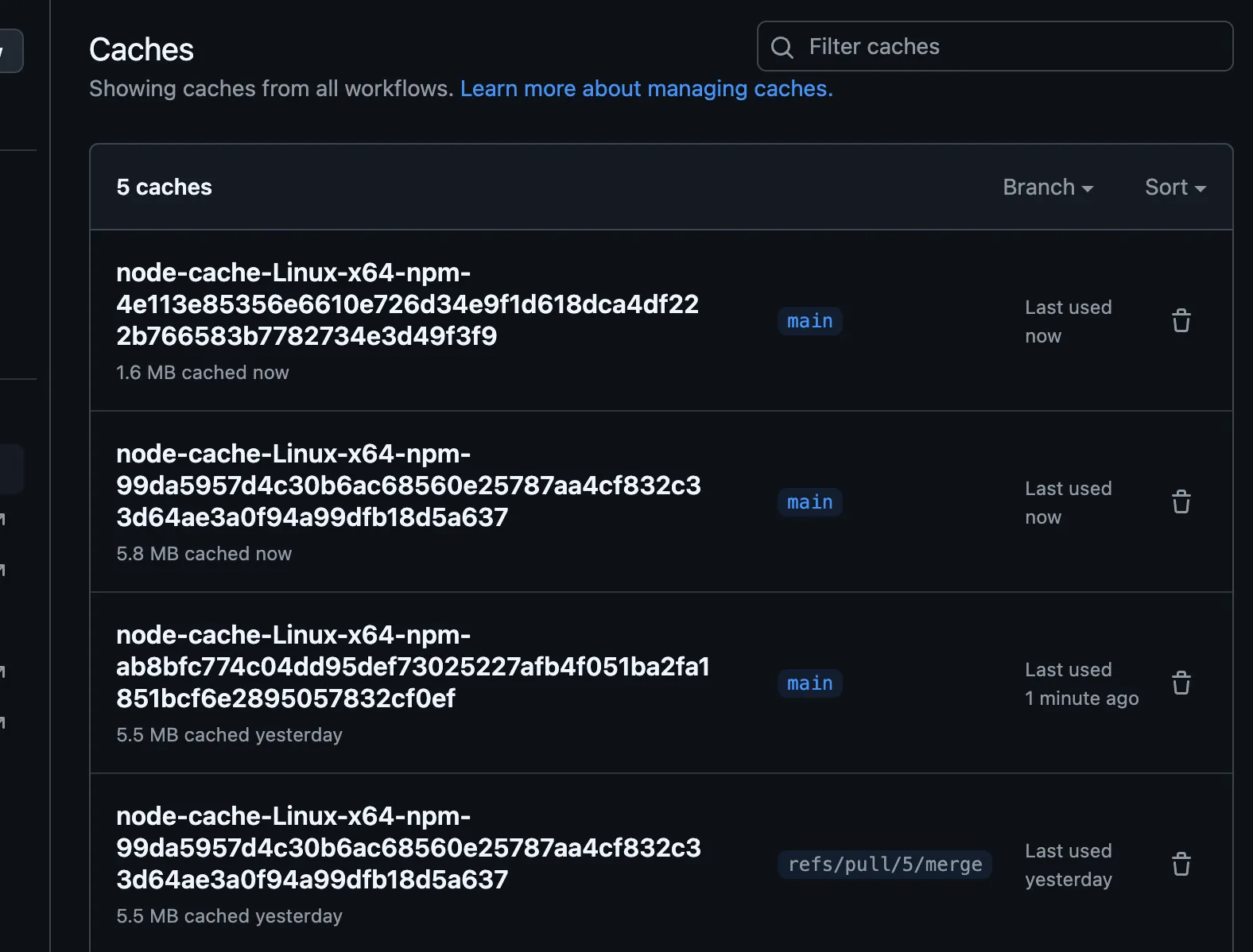Delete the 4e113e85 cache using its trash icon
This screenshot has width=1253, height=952.
click(x=1181, y=321)
